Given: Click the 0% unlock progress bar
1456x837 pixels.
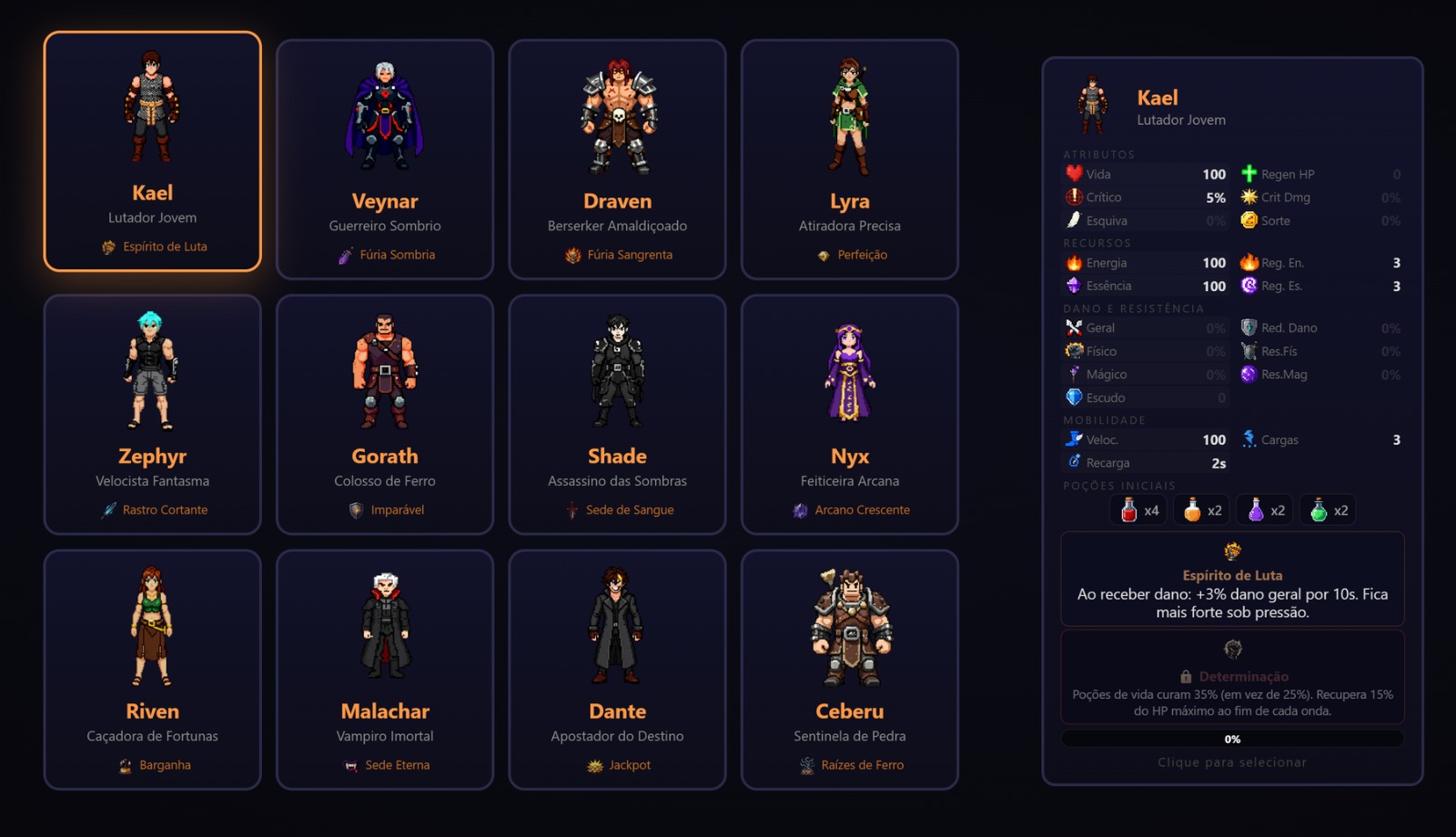Looking at the screenshot, I should click(x=1232, y=739).
